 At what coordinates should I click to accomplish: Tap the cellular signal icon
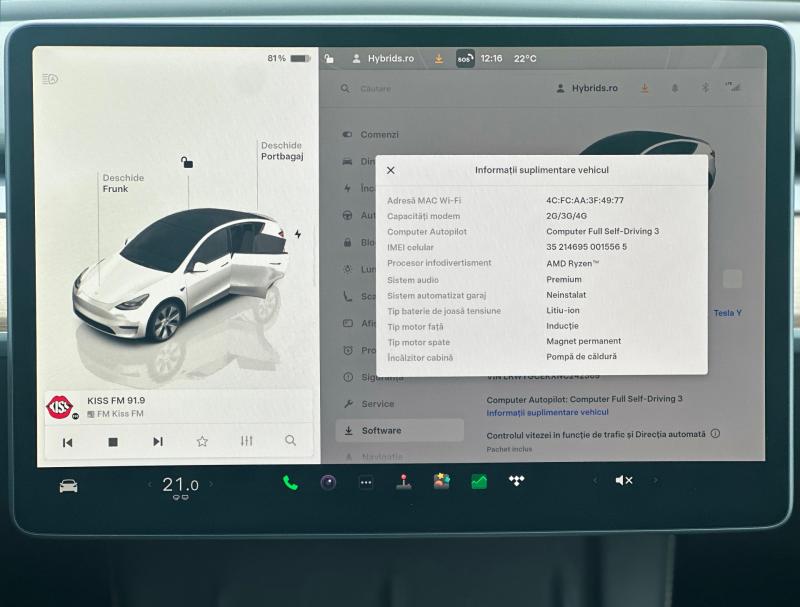[733, 87]
